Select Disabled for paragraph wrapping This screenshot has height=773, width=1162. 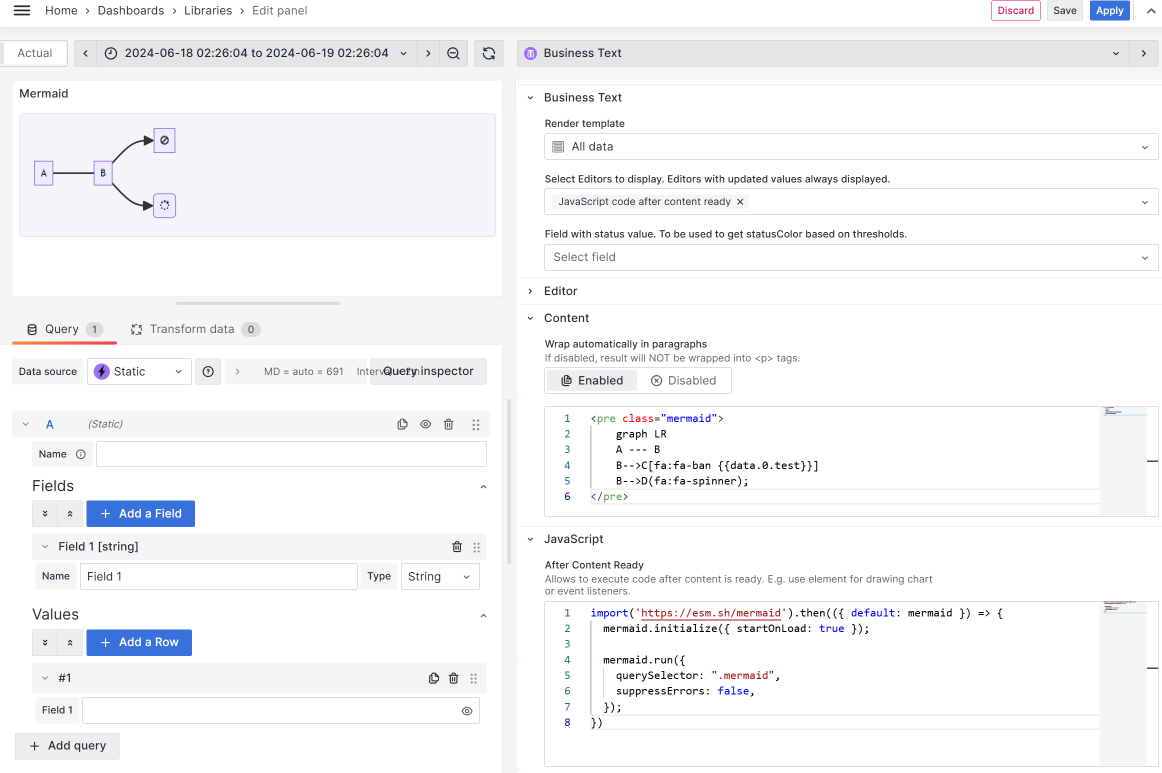click(x=683, y=381)
